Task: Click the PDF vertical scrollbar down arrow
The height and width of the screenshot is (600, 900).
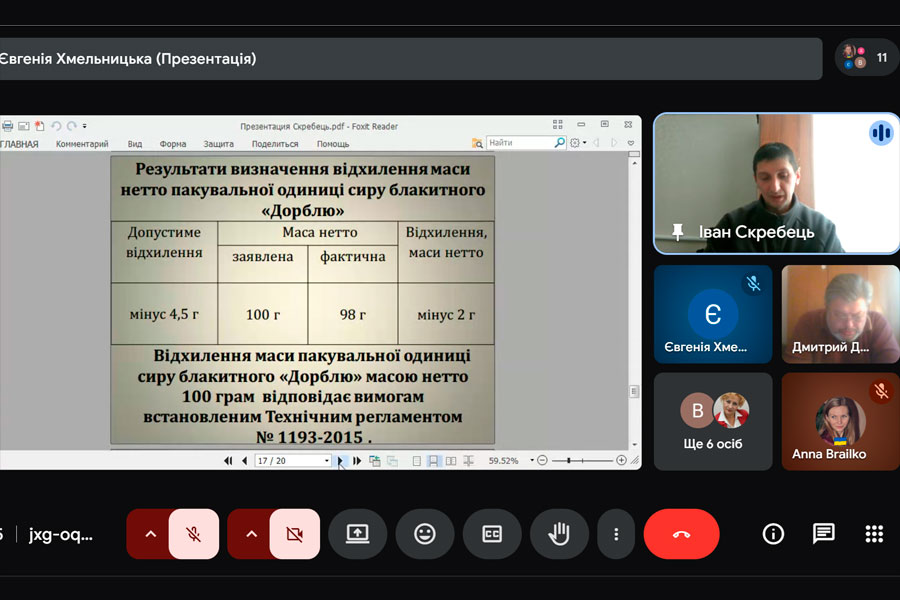Action: [x=634, y=444]
